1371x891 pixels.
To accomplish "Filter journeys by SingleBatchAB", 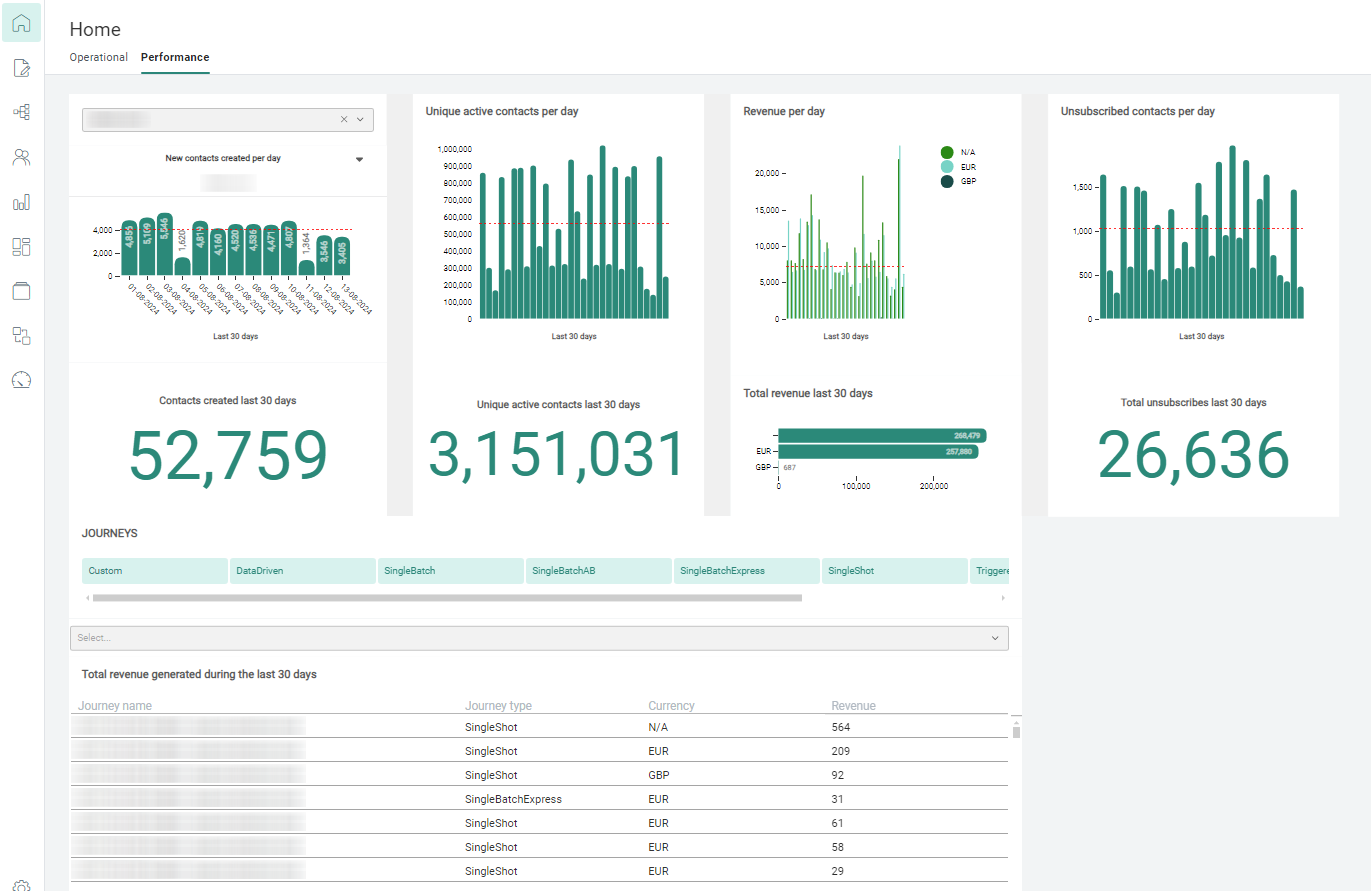I will [598, 571].
